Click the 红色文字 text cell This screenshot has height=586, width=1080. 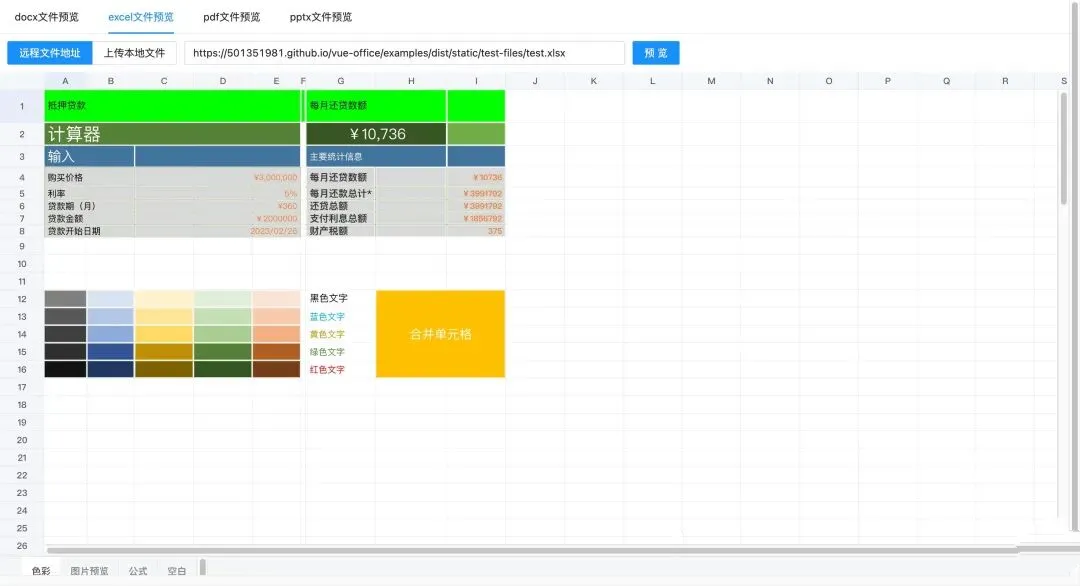[327, 370]
